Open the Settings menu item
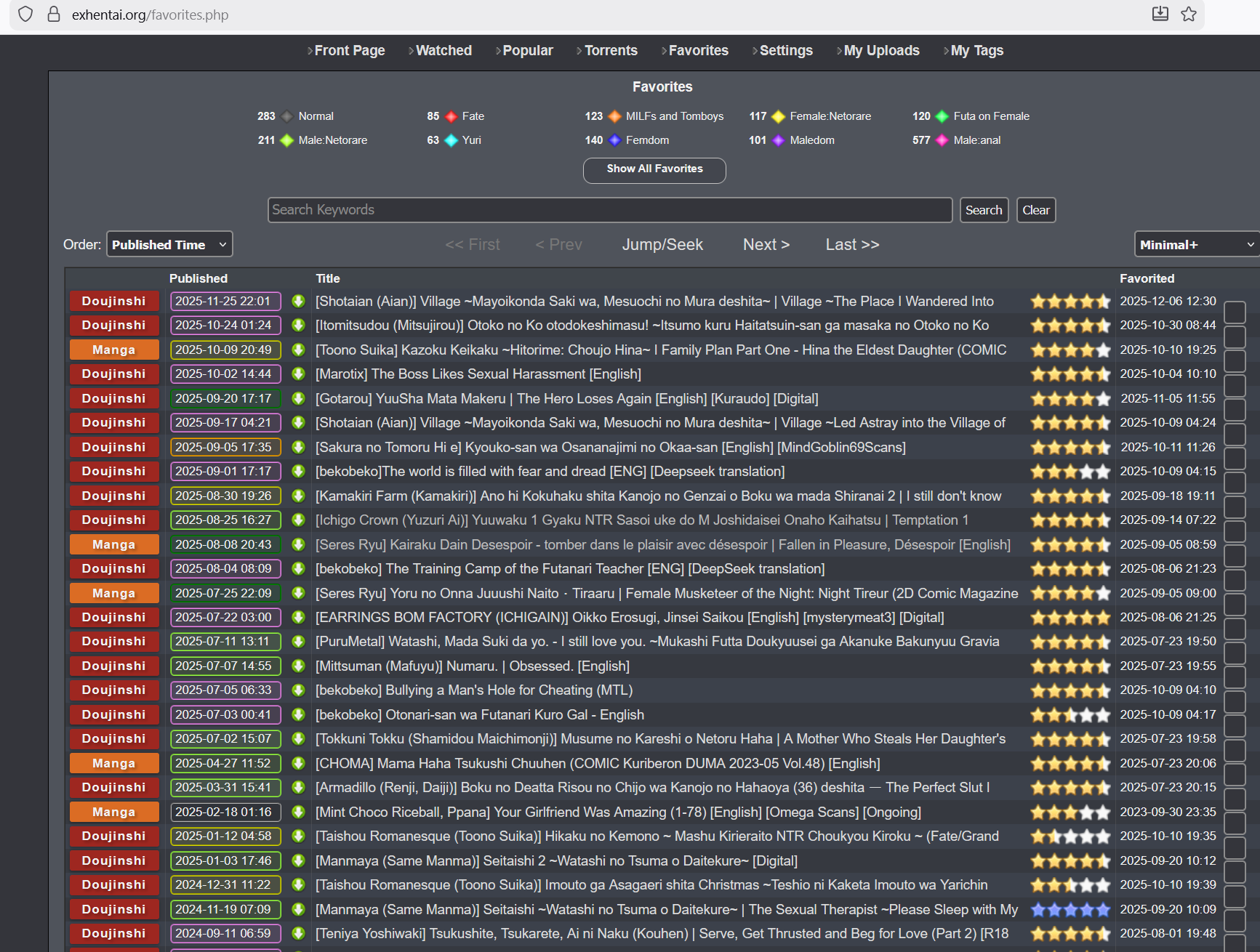The height and width of the screenshot is (952, 1260). tap(786, 50)
